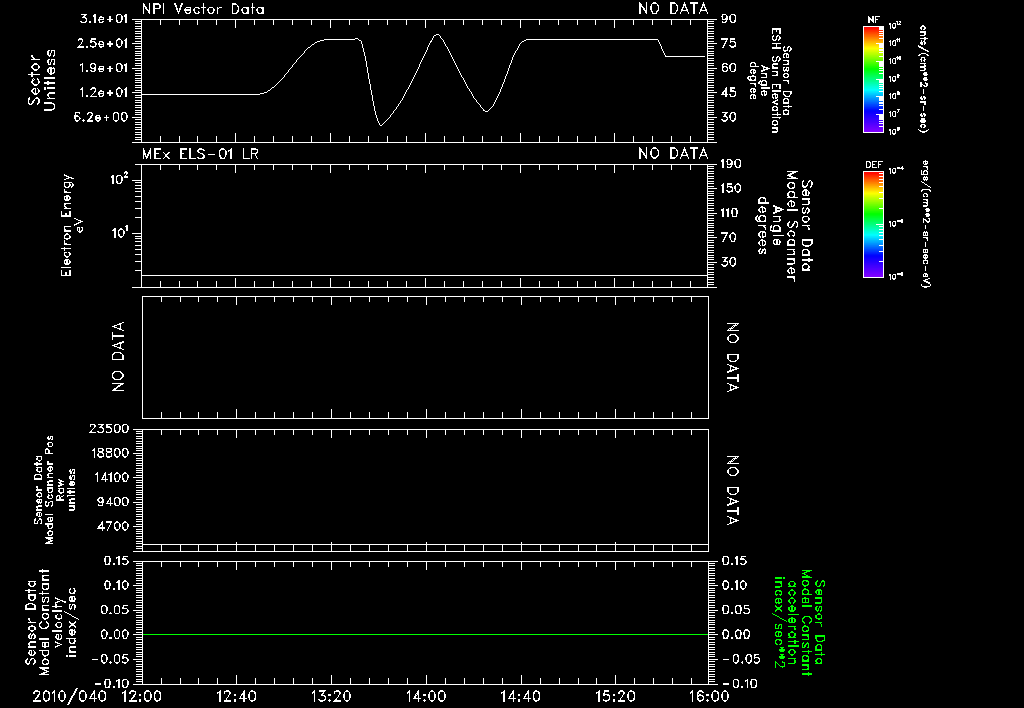Click '-0.05' on the acceleration axis
This screenshot has width=1024, height=708.
(x=741, y=659)
